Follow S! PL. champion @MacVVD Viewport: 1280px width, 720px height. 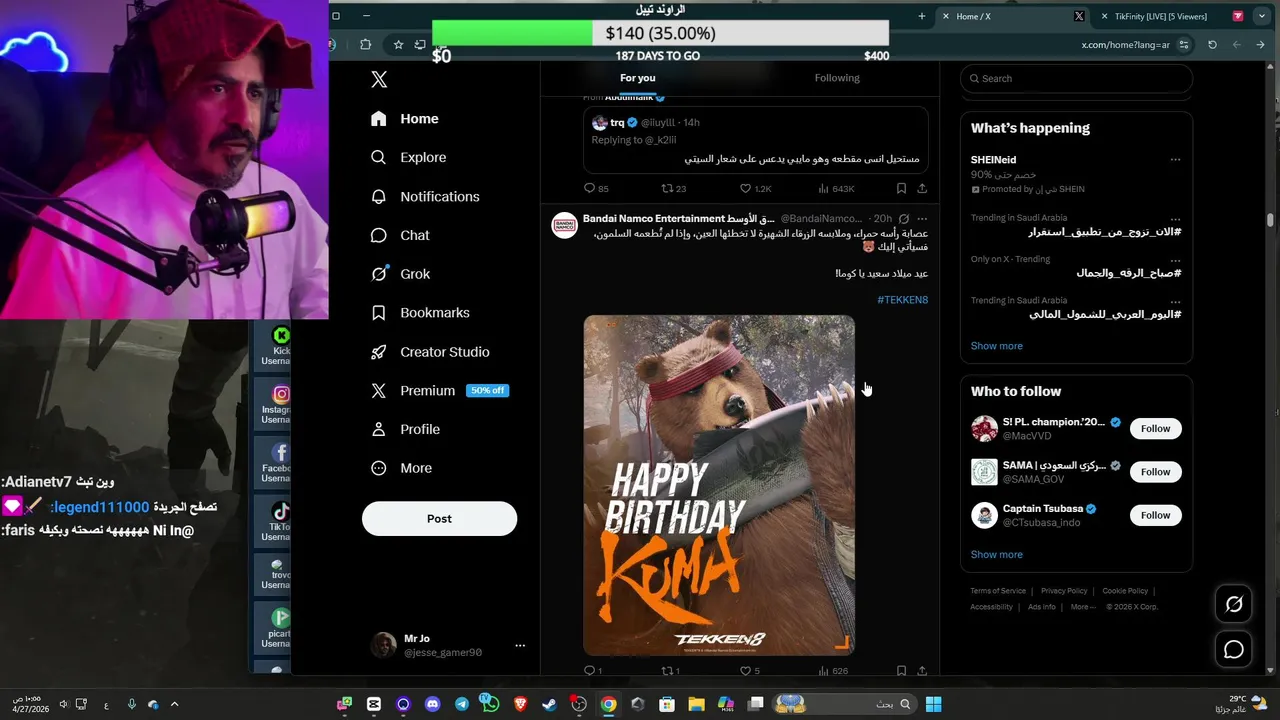coord(1155,429)
